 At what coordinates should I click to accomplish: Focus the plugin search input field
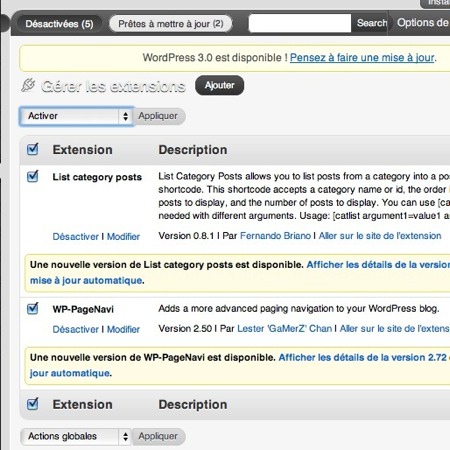[x=300, y=23]
